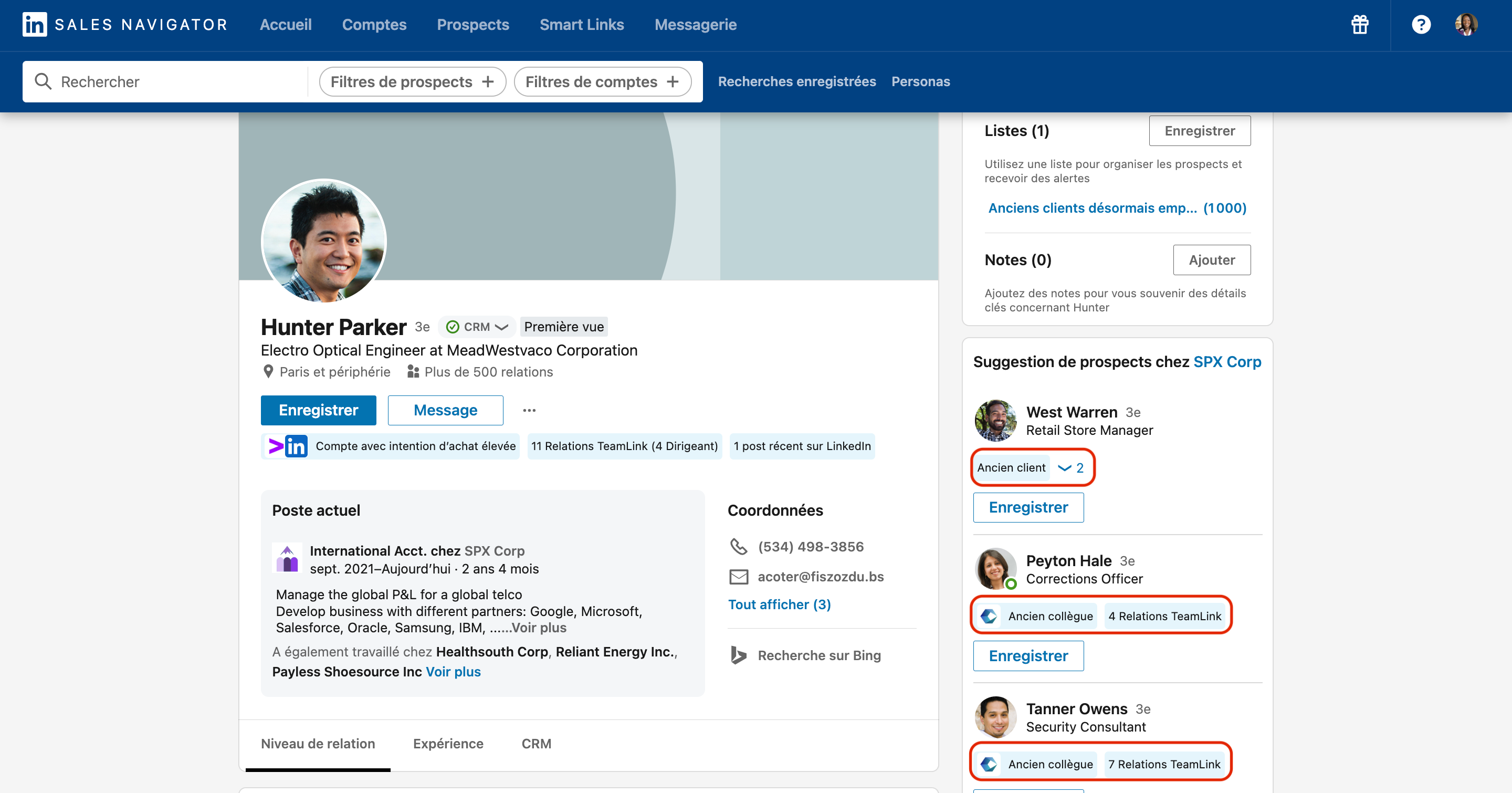Click Tanner Owens' Ancien collègue company icon
The width and height of the screenshot is (1512, 793).
pyautogui.click(x=989, y=764)
